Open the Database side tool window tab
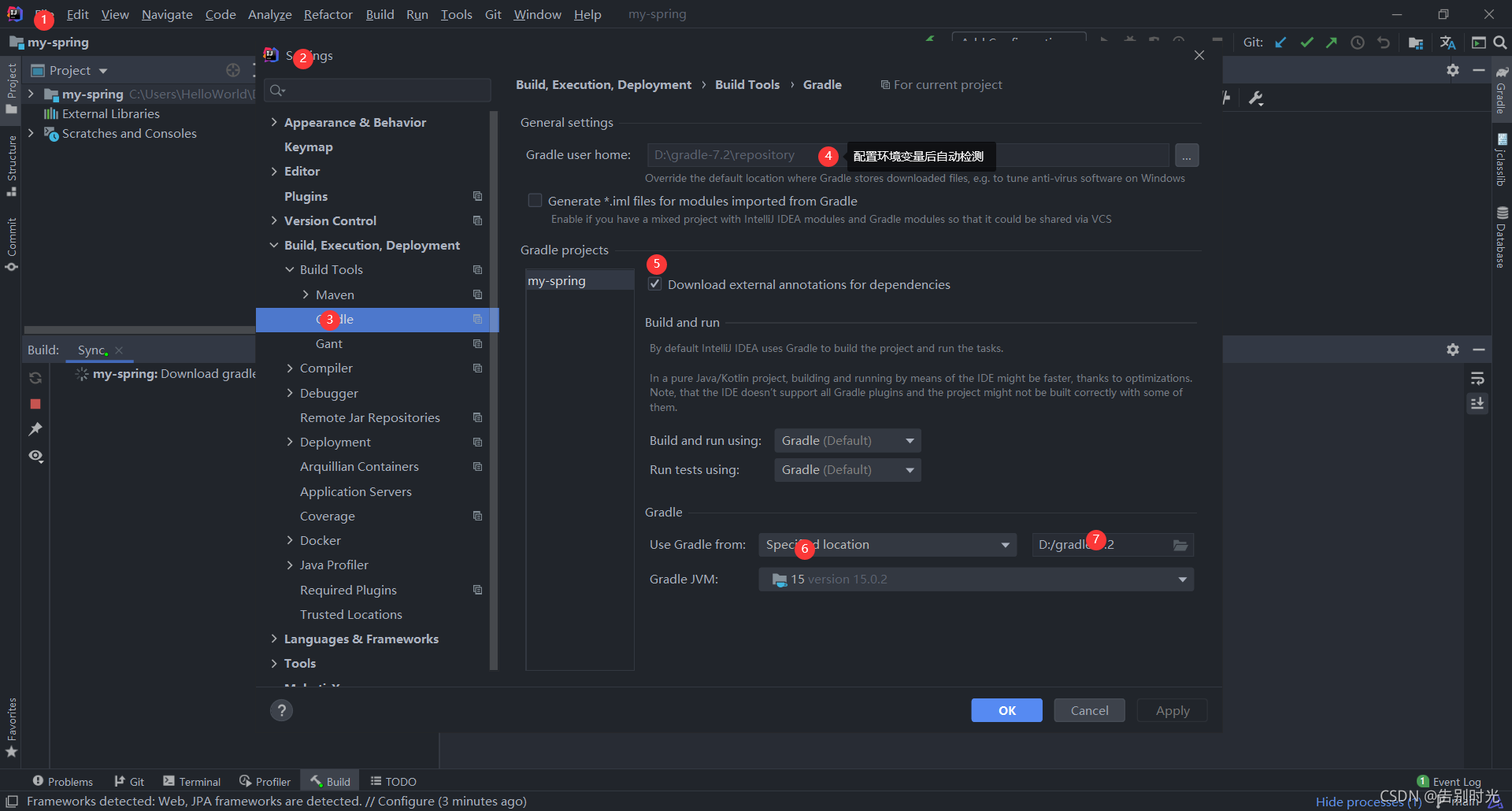 pos(1502,238)
